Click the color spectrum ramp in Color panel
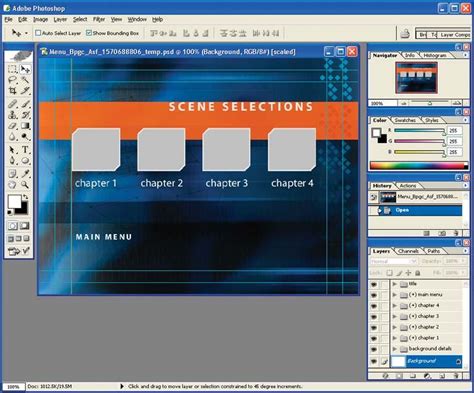474x393 pixels. pos(419,166)
